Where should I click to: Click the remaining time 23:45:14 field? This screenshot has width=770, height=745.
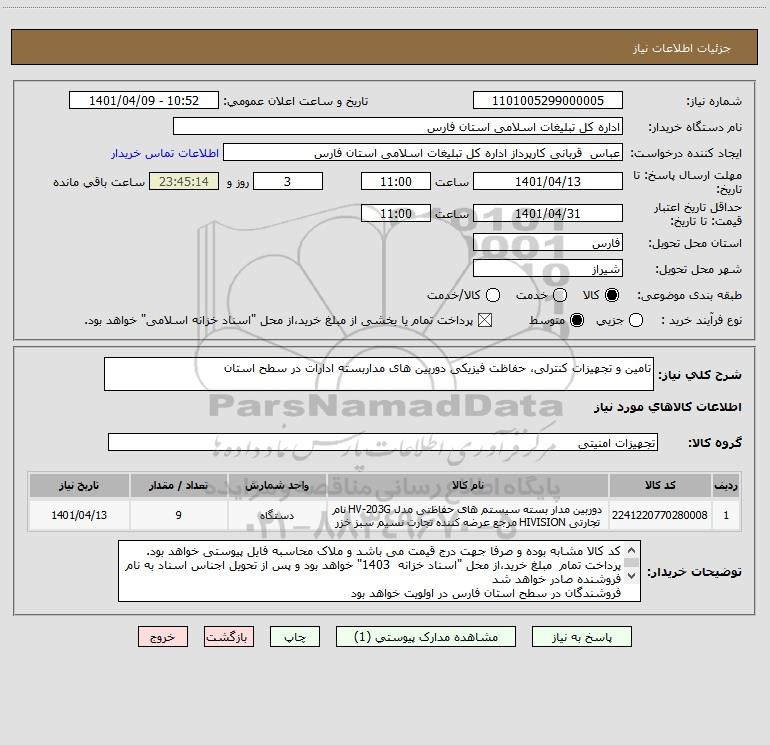(184, 181)
